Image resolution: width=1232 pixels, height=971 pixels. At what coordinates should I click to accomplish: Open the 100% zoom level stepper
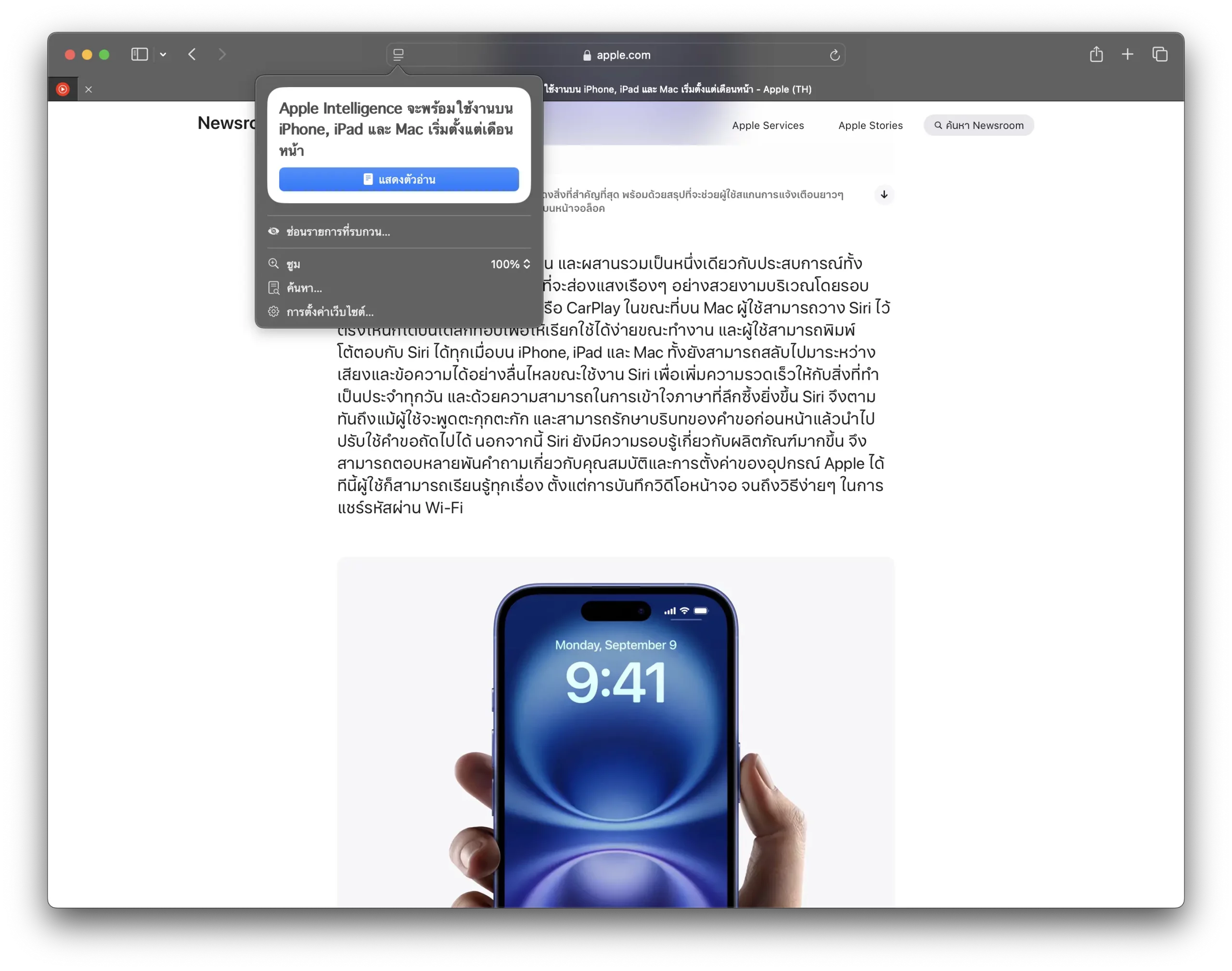tap(510, 264)
